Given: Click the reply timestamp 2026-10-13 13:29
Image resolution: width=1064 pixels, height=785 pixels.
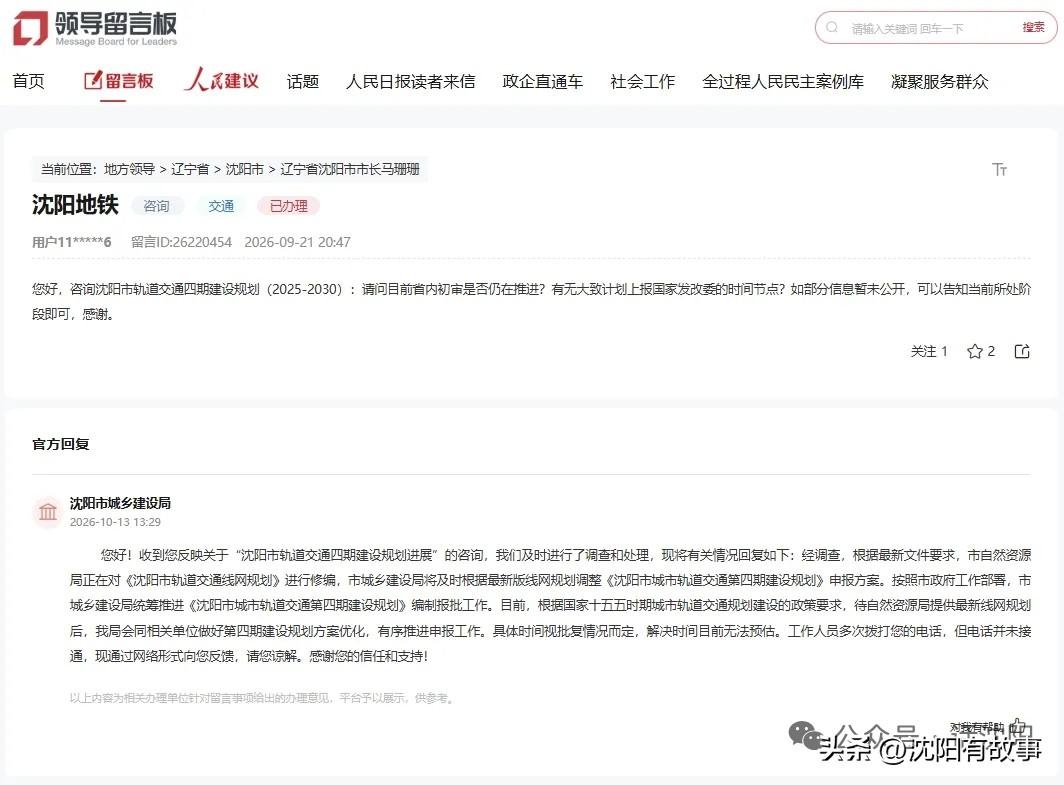Looking at the screenshot, I should click(115, 522).
